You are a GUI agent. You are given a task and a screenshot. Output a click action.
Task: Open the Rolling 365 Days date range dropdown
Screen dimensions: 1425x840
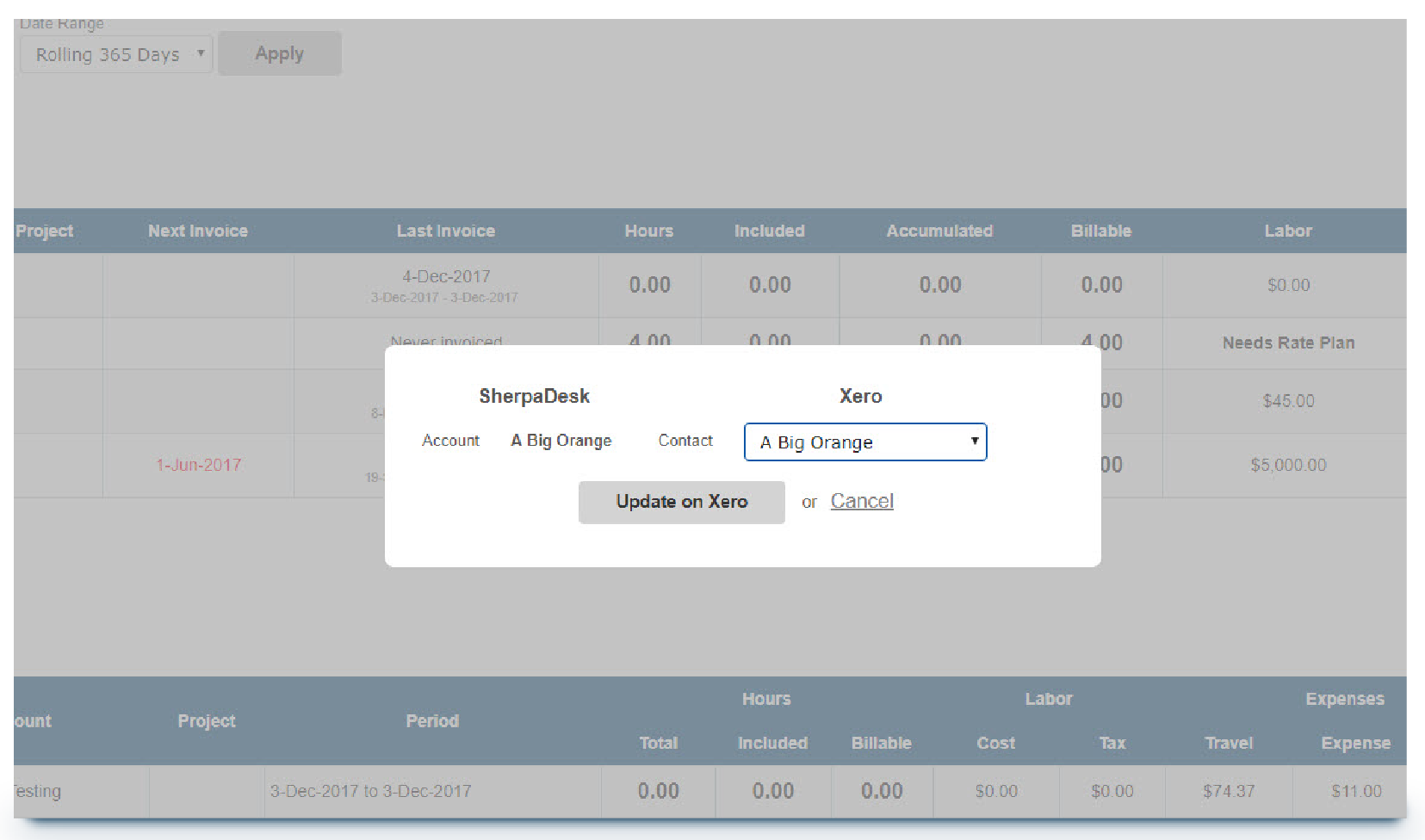(116, 54)
